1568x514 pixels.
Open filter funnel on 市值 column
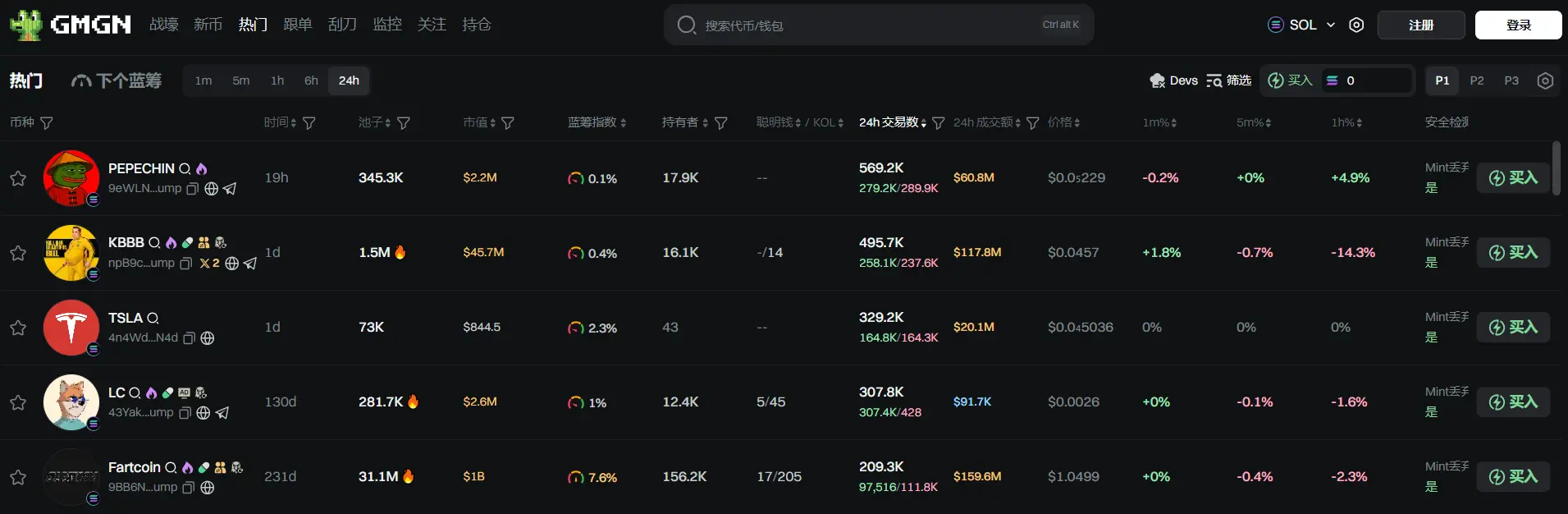click(x=508, y=123)
